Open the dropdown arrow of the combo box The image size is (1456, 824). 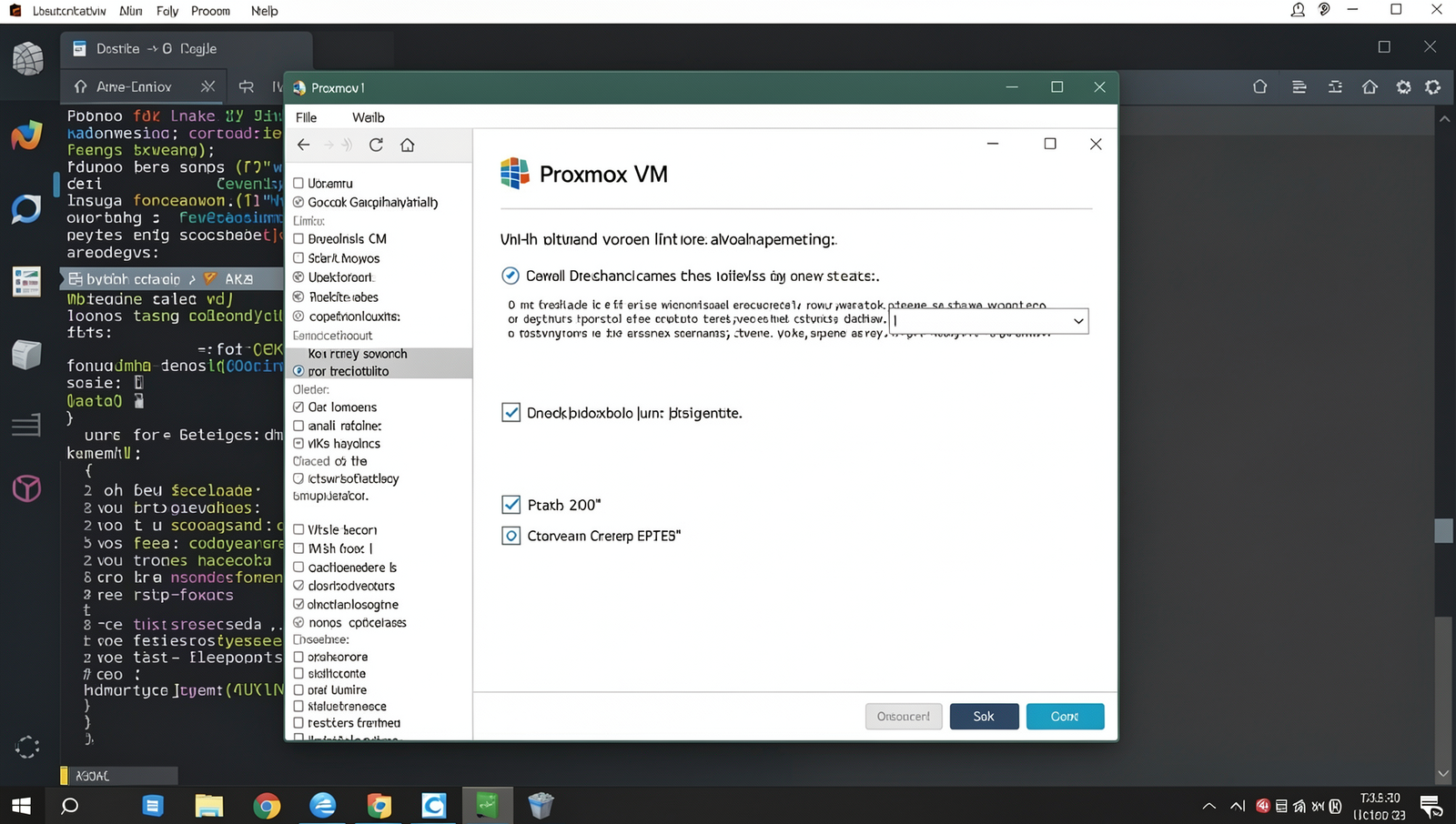point(1078,321)
